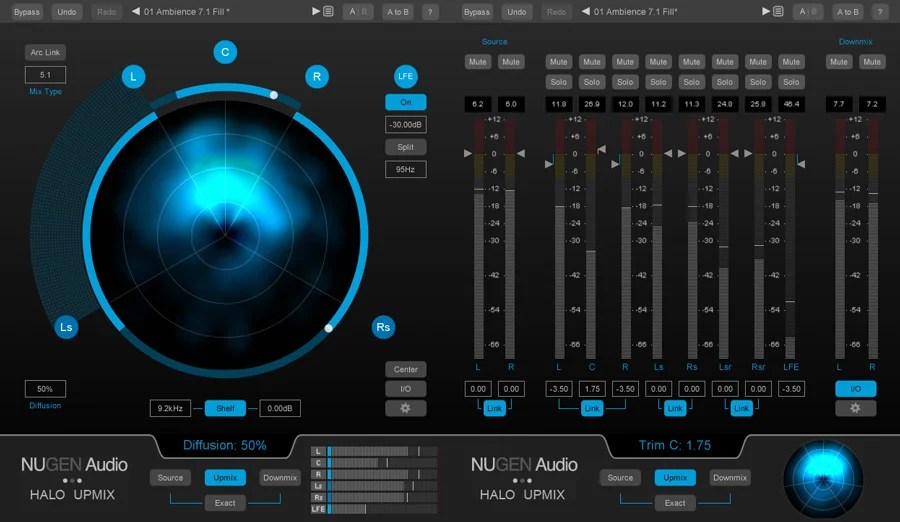Open help question mark in right plugin window
Screen dimensions: 900x522
[x=880, y=11]
